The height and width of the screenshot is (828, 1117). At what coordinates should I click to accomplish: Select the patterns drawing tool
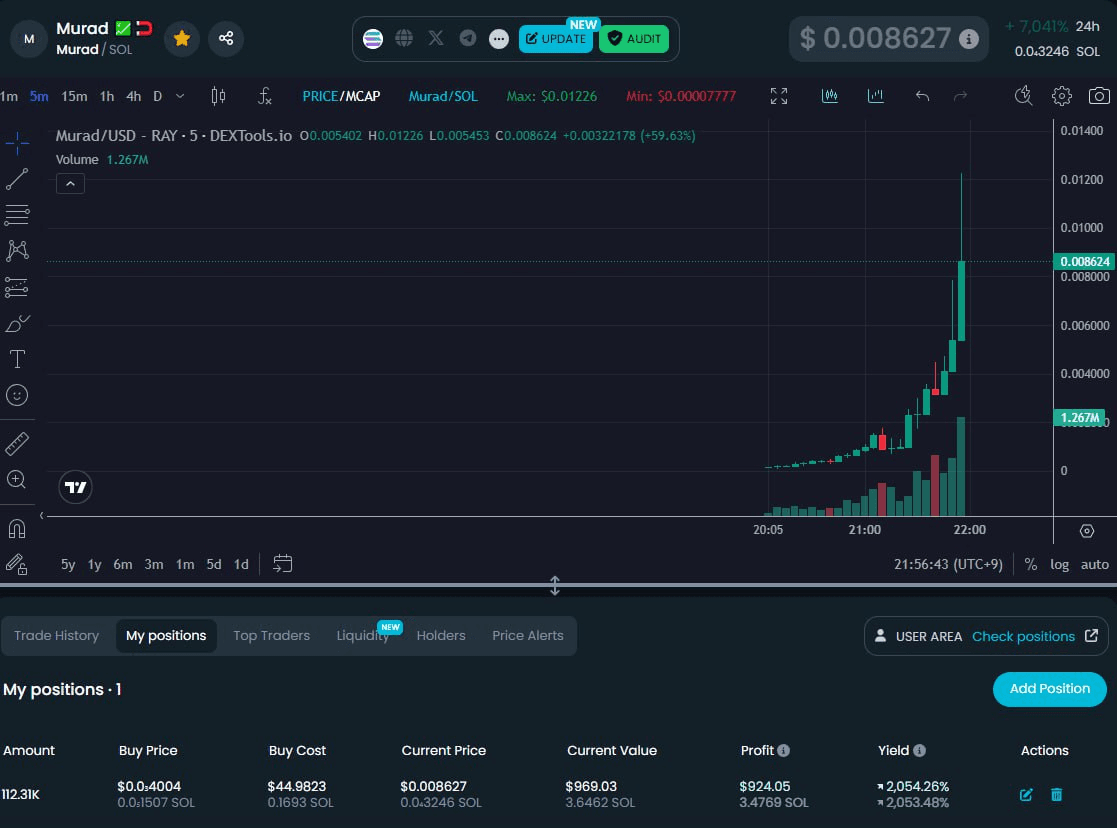pyautogui.click(x=17, y=250)
